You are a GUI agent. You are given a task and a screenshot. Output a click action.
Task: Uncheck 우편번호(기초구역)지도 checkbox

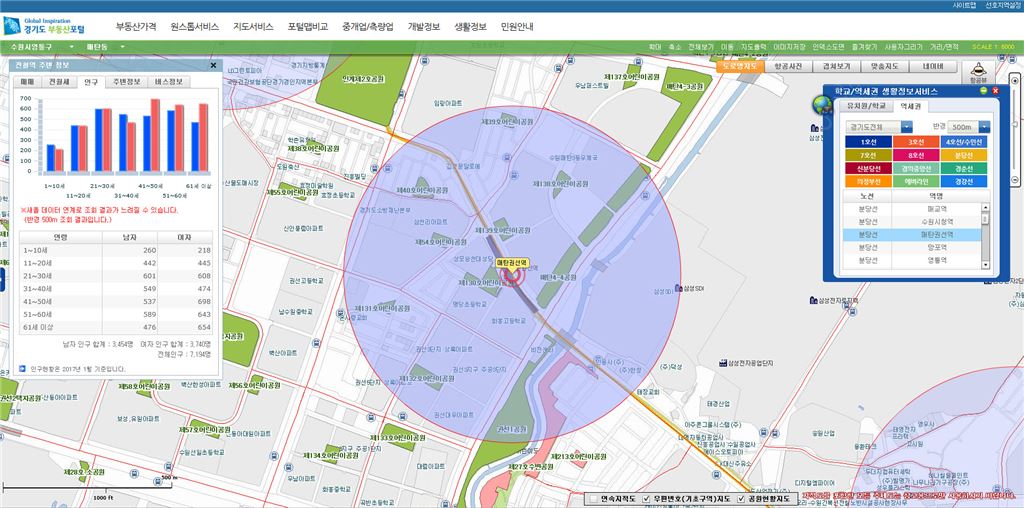(645, 498)
